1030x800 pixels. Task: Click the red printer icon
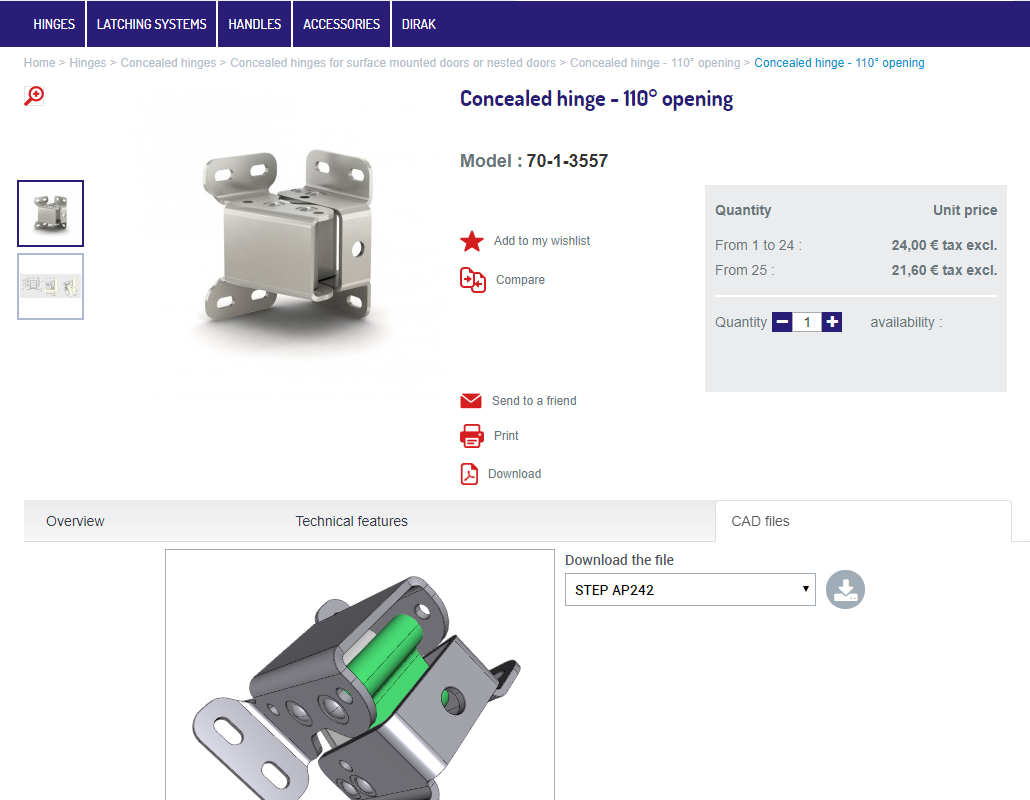pos(471,436)
